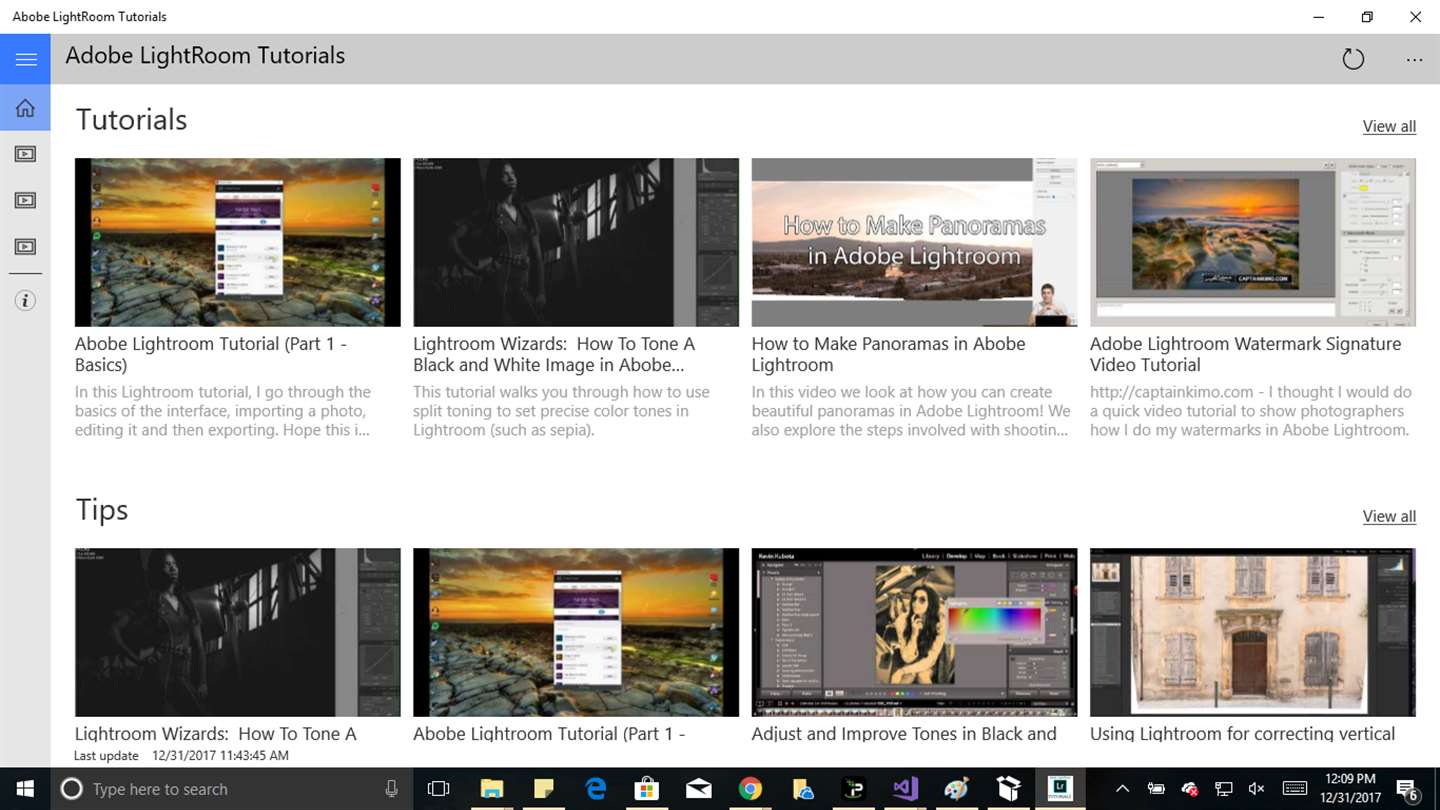Select the Lightroom Tutorials taskbar icon
1440x810 pixels.
click(x=1060, y=789)
